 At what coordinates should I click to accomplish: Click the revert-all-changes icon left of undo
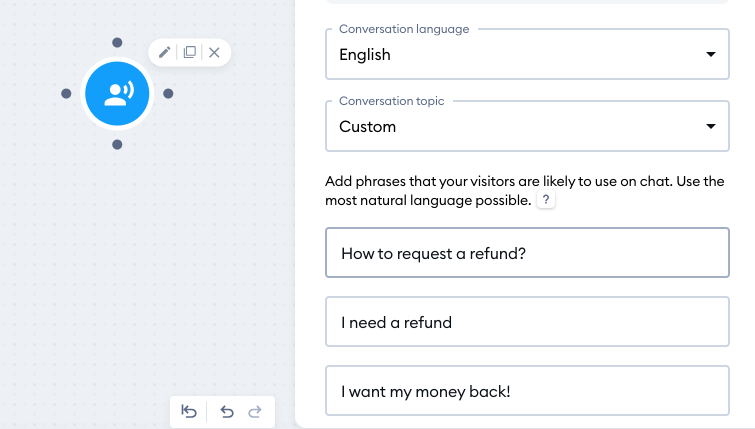189,412
